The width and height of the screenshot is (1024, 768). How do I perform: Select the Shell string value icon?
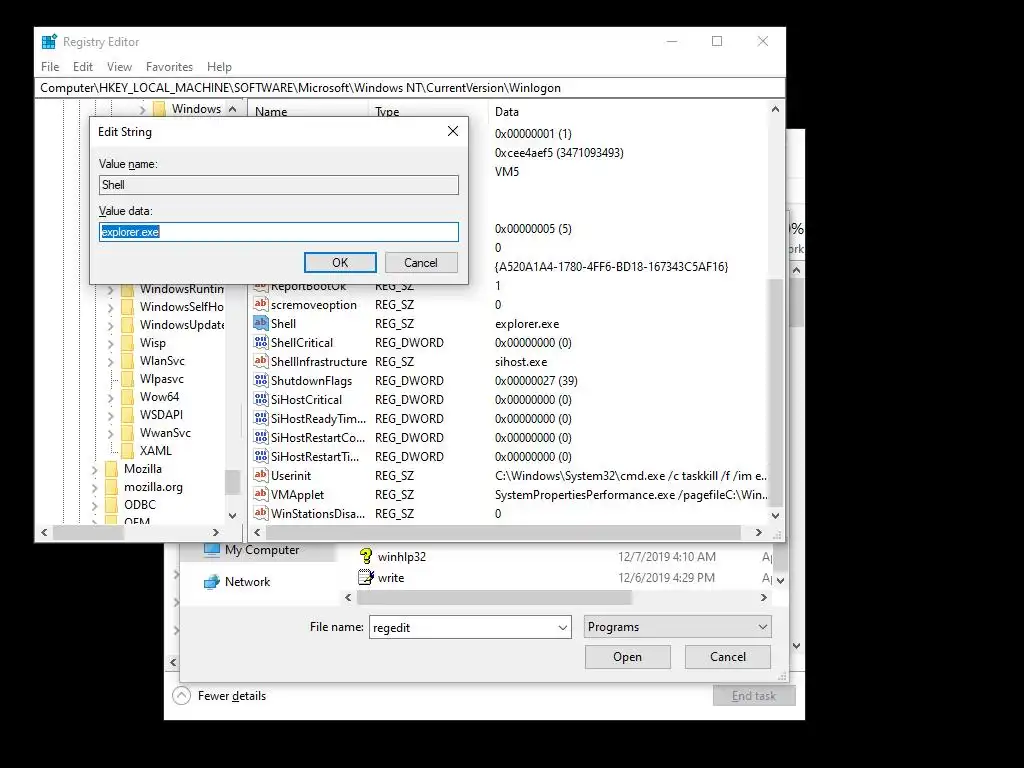click(261, 323)
